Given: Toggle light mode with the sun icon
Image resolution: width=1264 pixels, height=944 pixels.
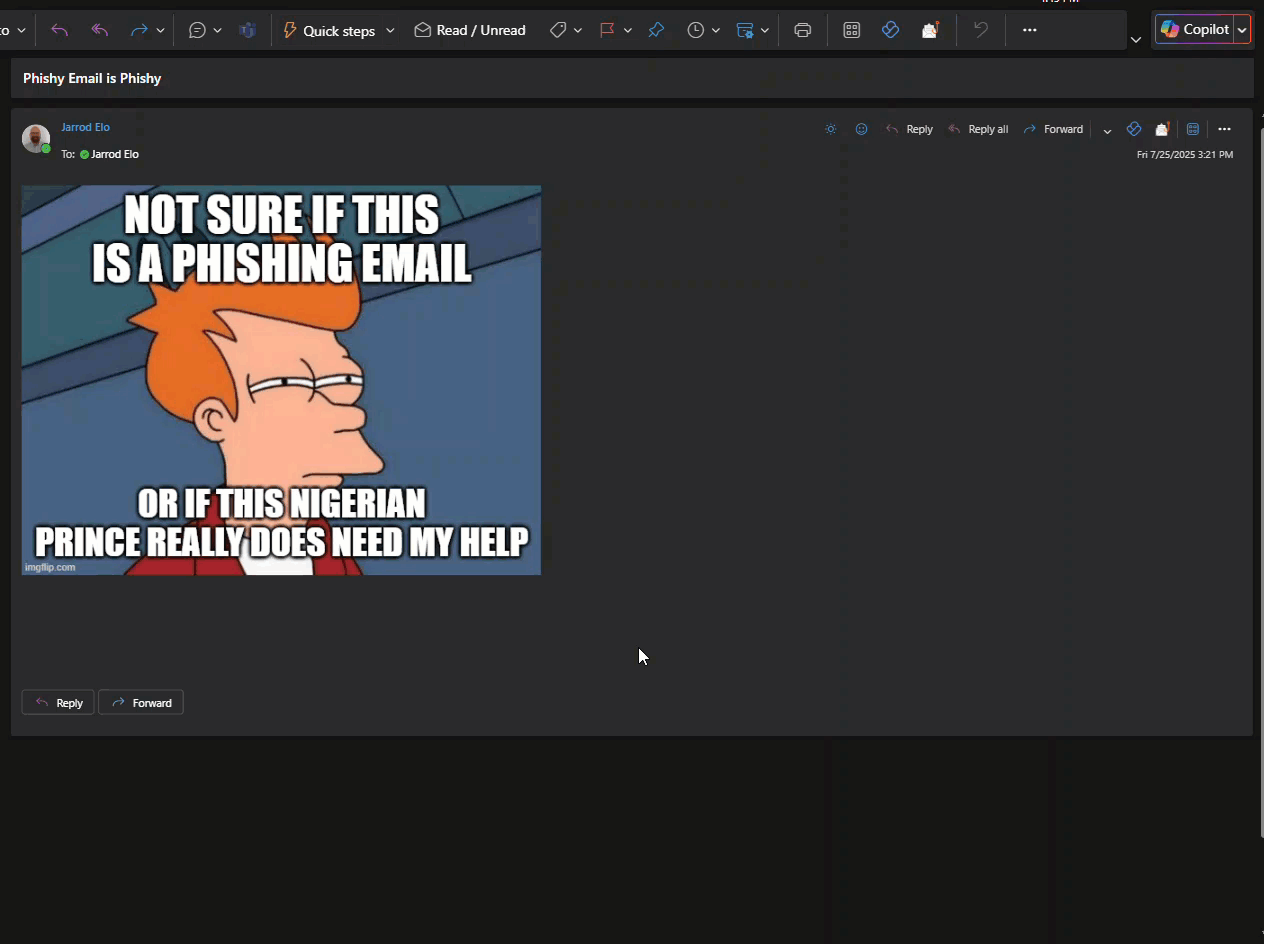Looking at the screenshot, I should coord(831,129).
